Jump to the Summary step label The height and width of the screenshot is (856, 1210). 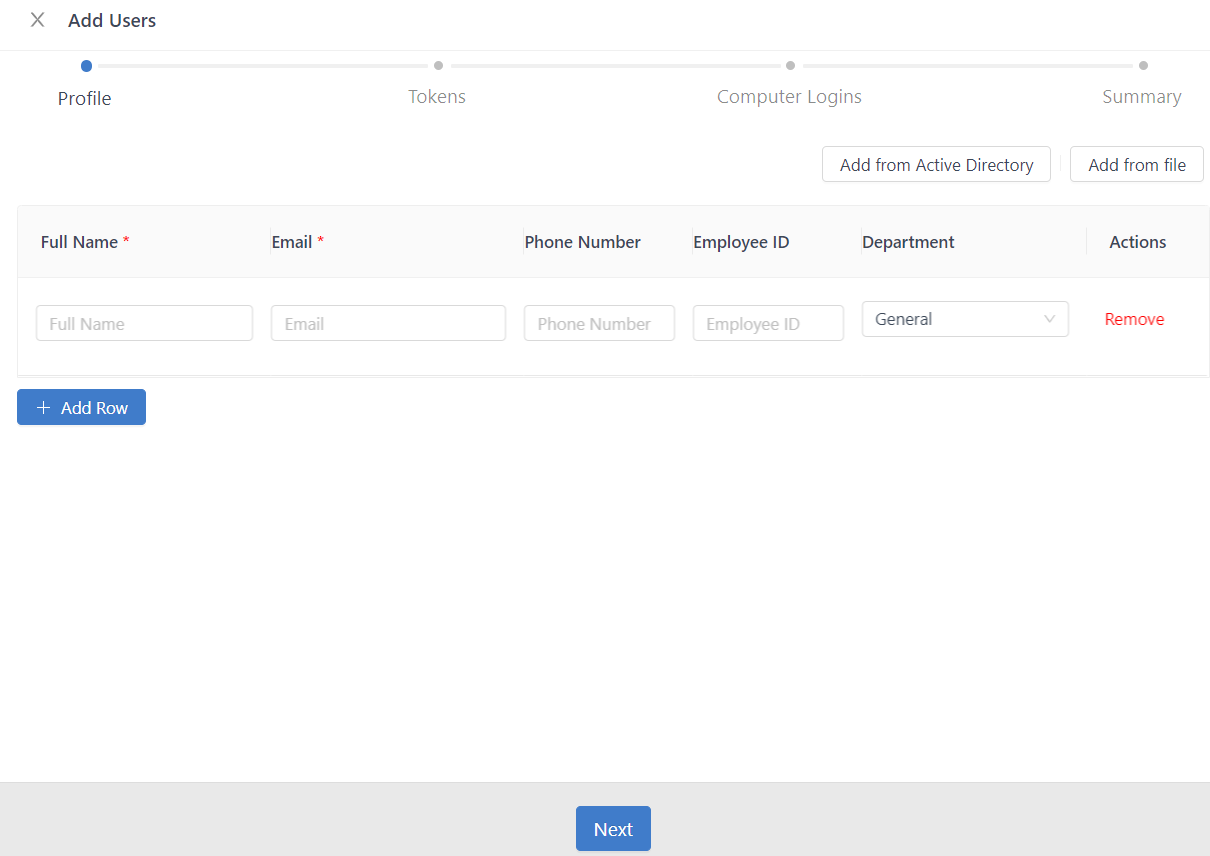(1141, 97)
